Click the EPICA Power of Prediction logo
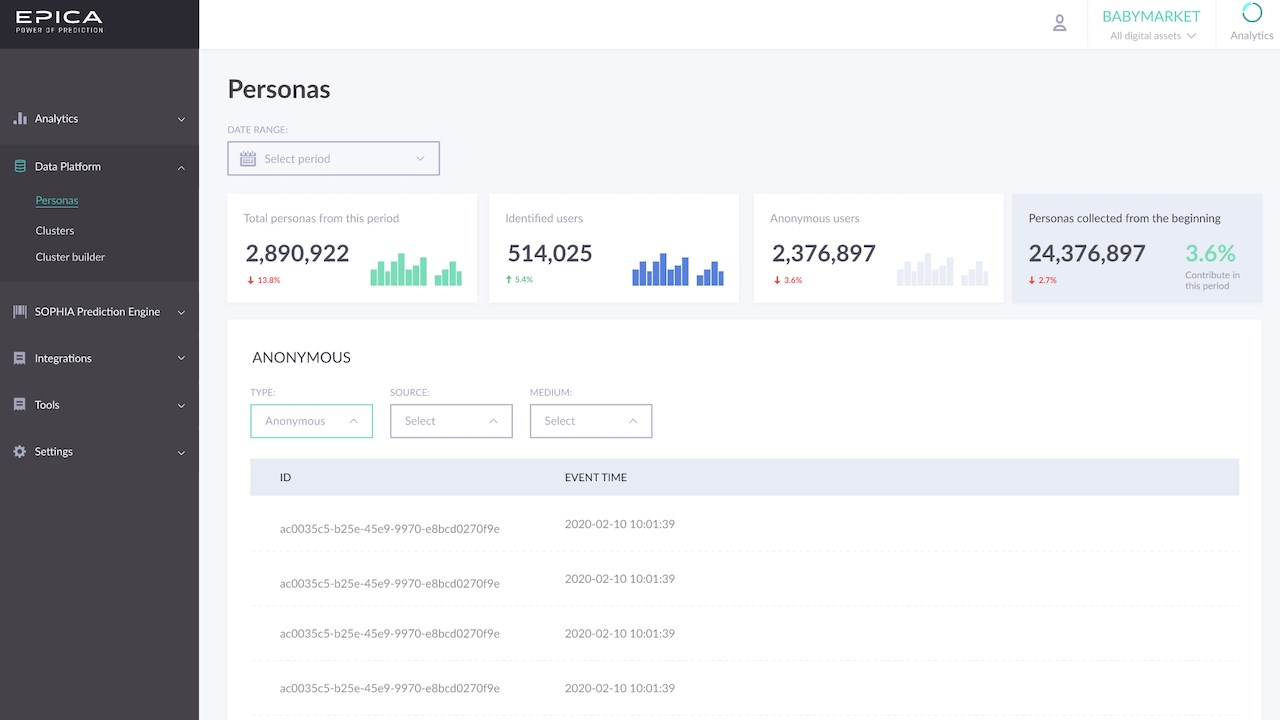Image resolution: width=1280 pixels, height=720 pixels. 59,21
